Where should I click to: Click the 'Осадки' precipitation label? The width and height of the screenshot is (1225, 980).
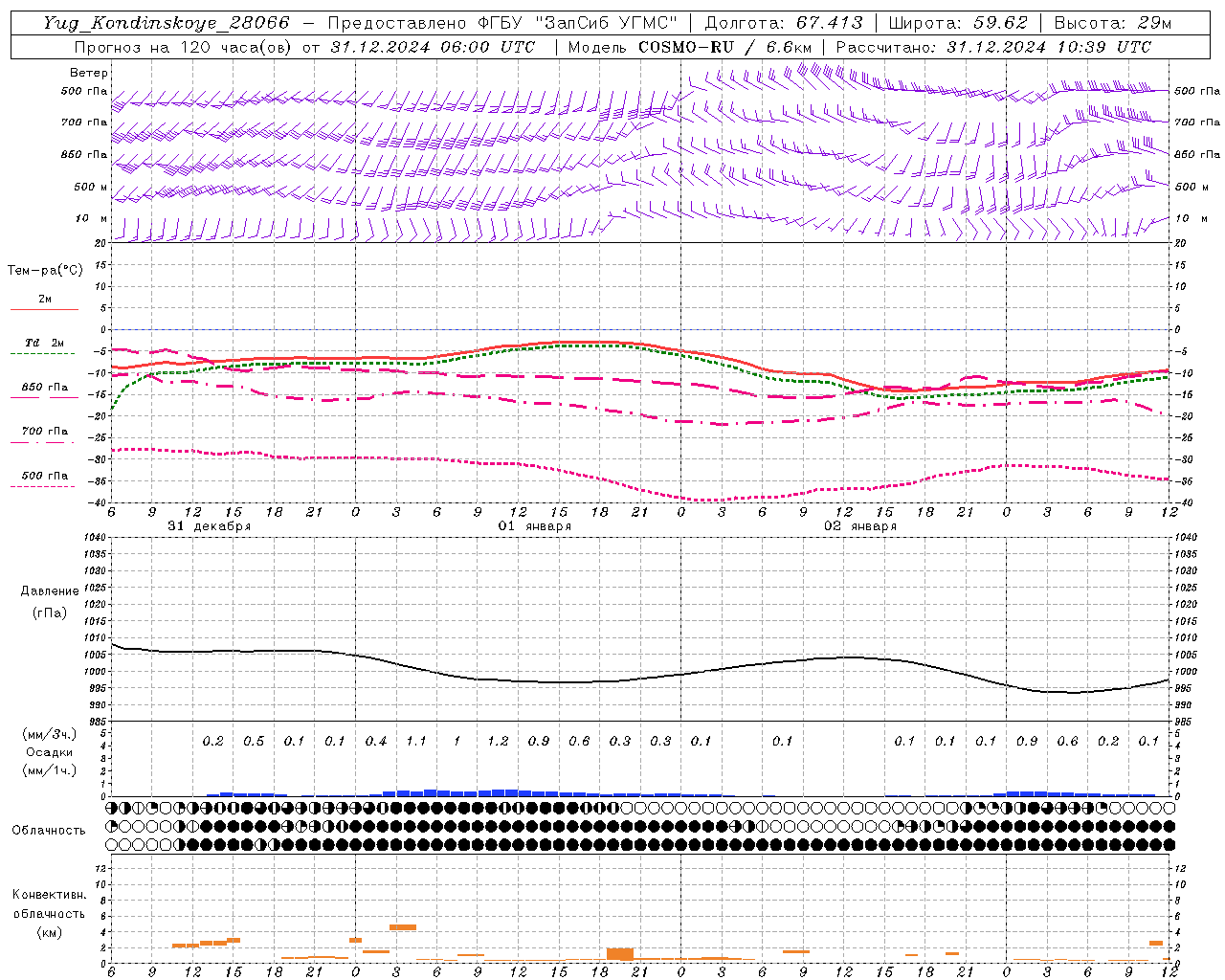tap(50, 752)
